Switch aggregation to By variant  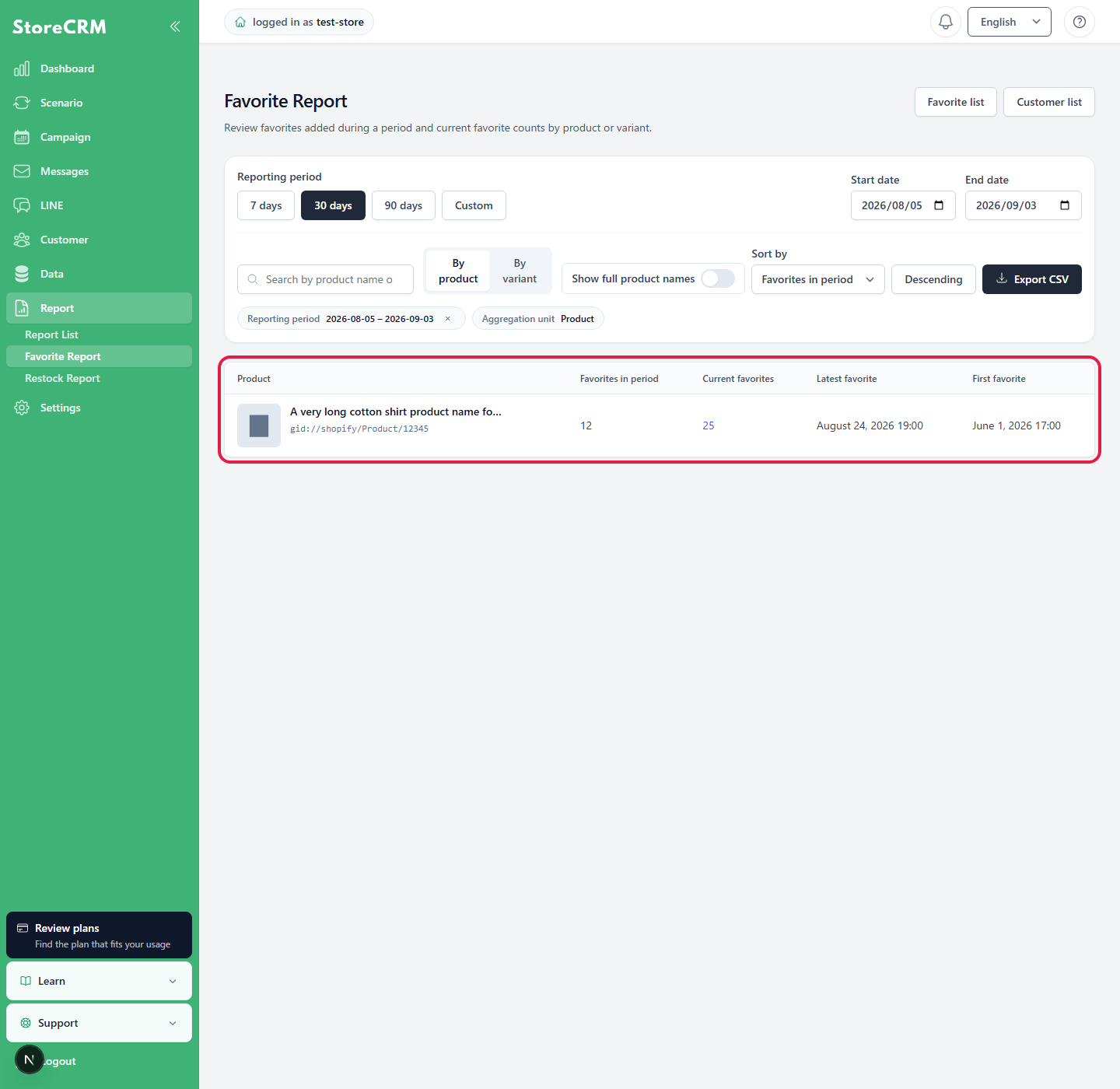(520, 271)
